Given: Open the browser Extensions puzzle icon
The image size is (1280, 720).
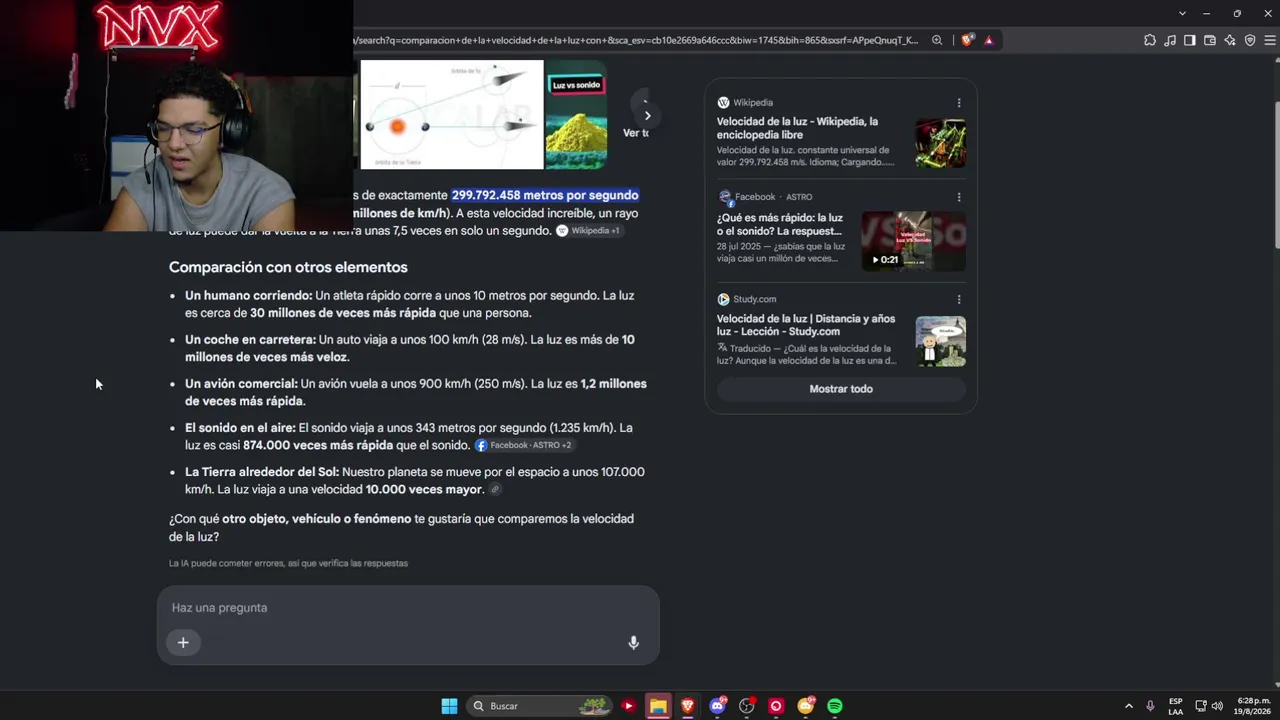Looking at the screenshot, I should pos(1150,40).
